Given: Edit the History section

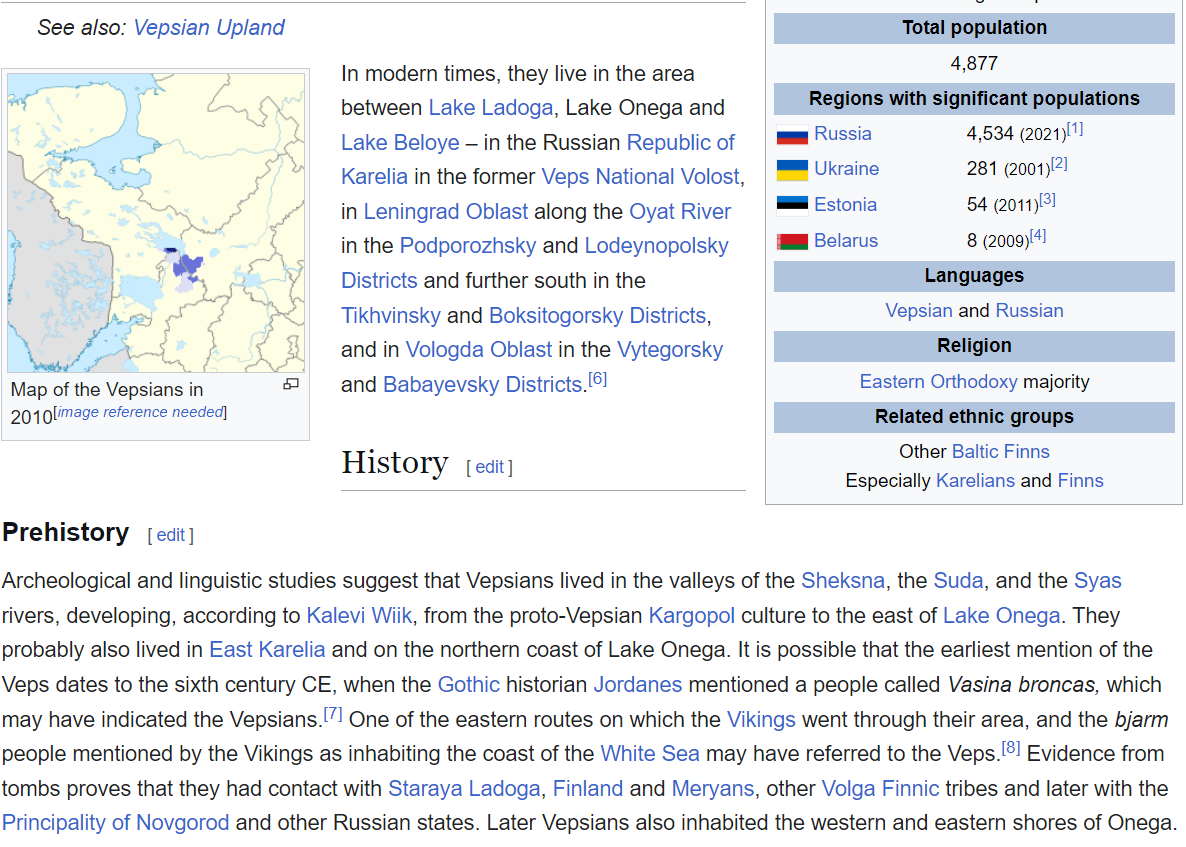Looking at the screenshot, I should (x=489, y=467).
